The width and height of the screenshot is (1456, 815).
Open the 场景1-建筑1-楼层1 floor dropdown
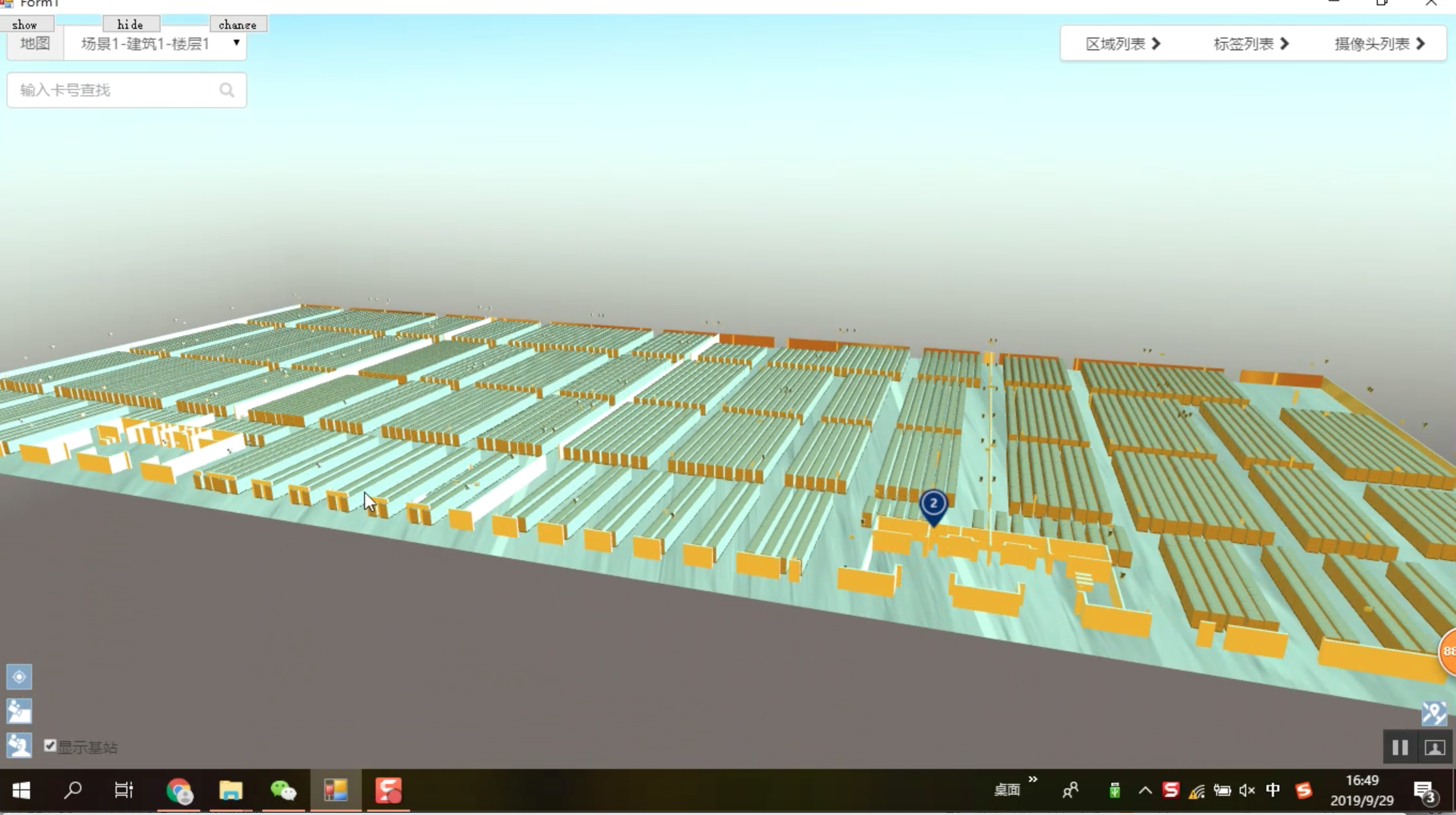pyautogui.click(x=155, y=43)
